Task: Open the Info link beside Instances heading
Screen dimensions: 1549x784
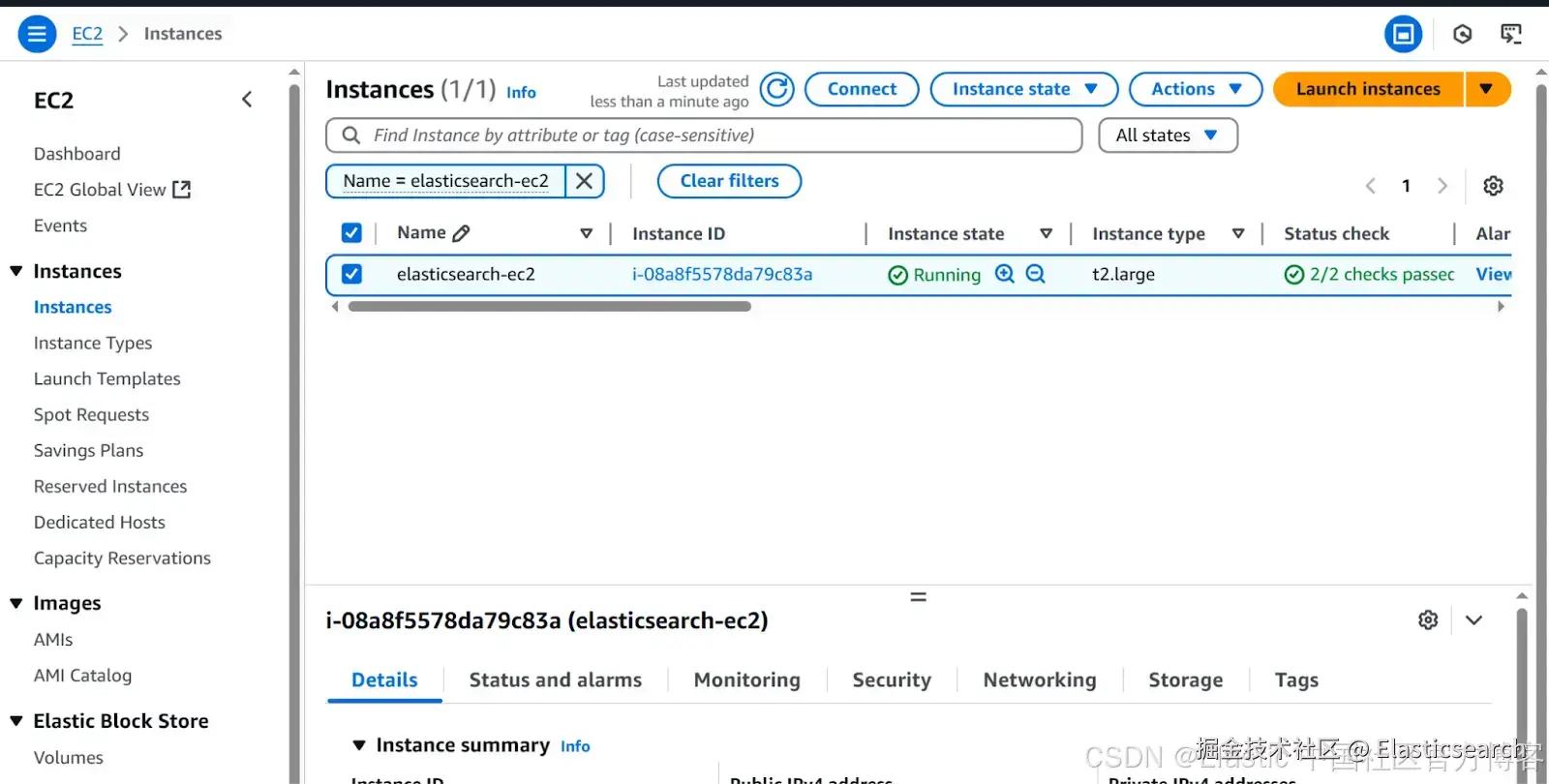Action: pyautogui.click(x=521, y=92)
